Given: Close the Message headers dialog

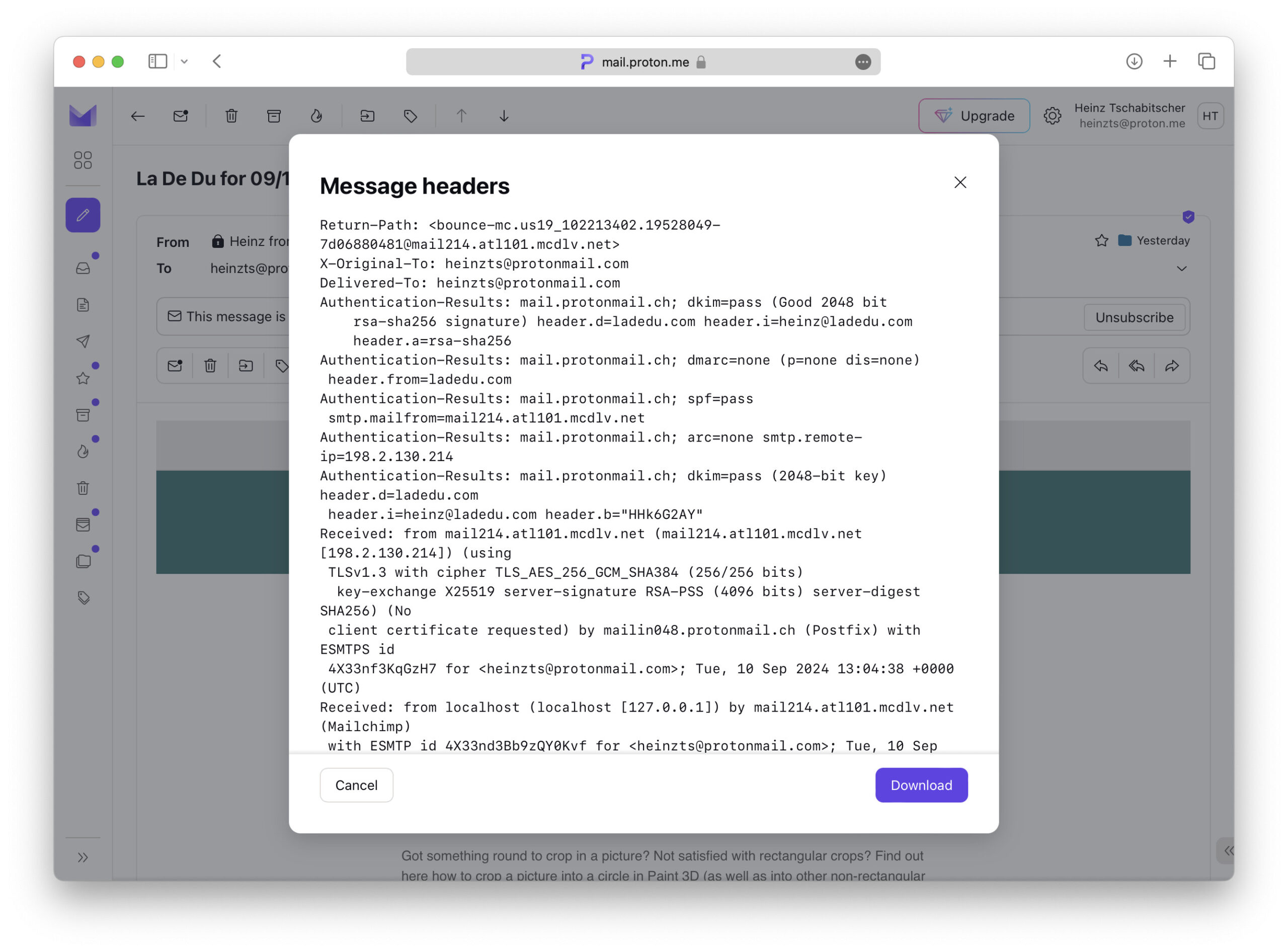Looking at the screenshot, I should tap(960, 183).
